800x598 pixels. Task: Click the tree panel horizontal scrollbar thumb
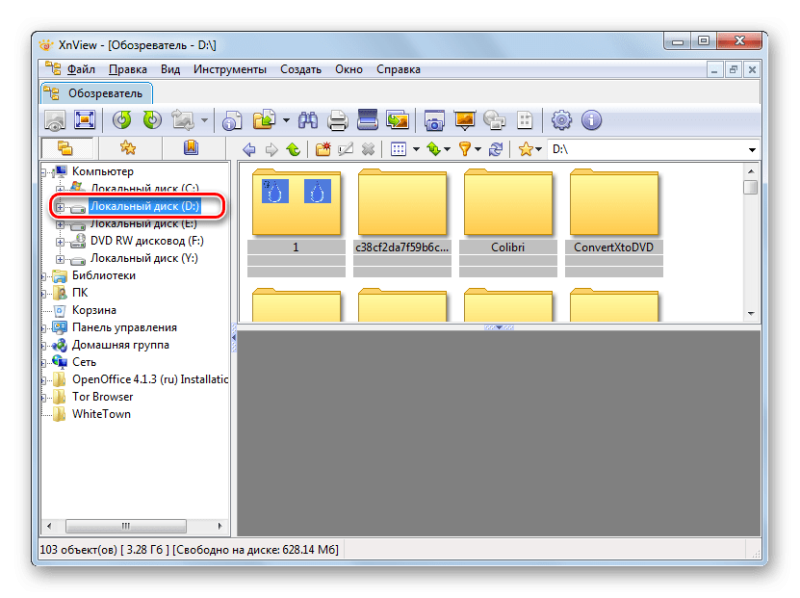126,526
